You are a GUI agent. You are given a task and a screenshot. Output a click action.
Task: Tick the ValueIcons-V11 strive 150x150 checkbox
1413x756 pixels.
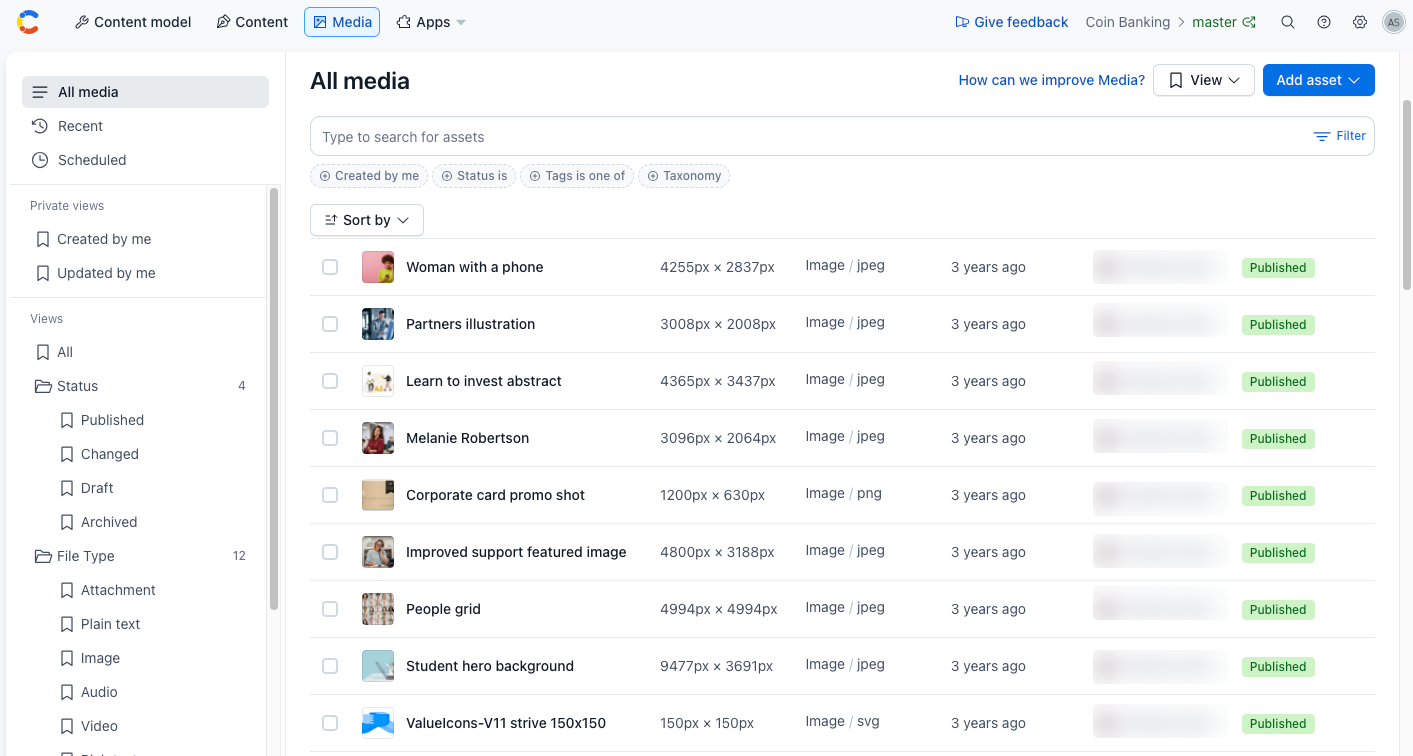(x=330, y=723)
